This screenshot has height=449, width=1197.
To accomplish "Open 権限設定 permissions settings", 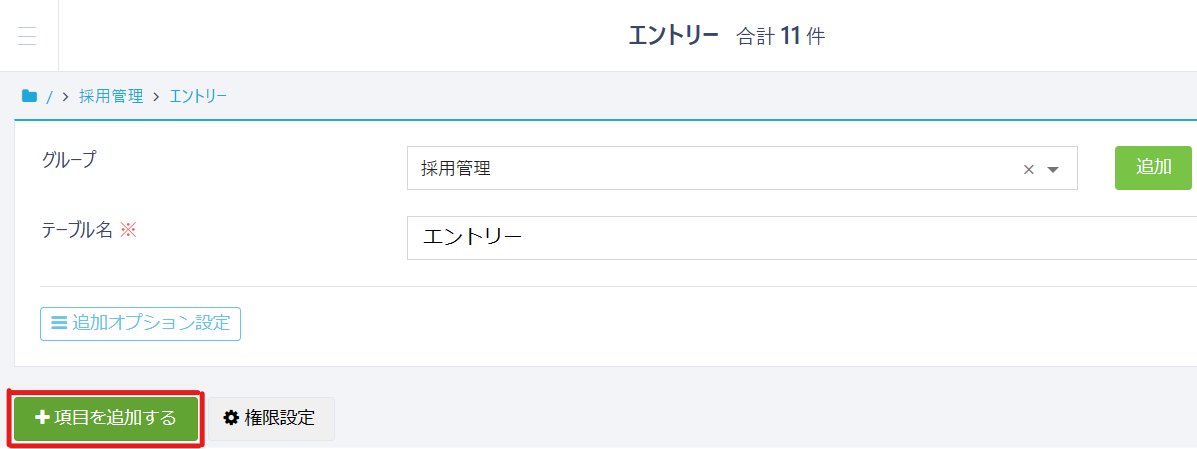I will tap(271, 418).
